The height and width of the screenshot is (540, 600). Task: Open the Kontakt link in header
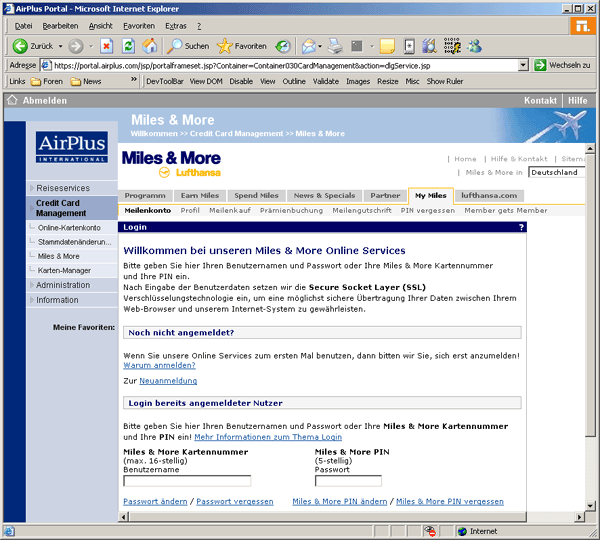tap(540, 101)
